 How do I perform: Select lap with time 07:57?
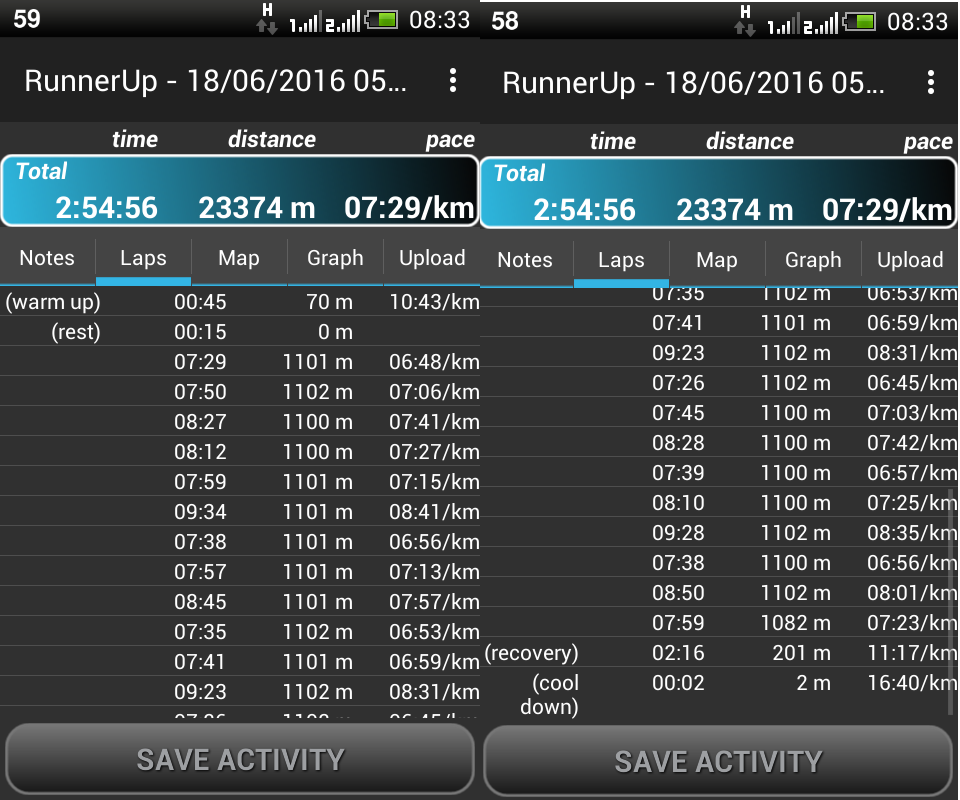tap(240, 572)
